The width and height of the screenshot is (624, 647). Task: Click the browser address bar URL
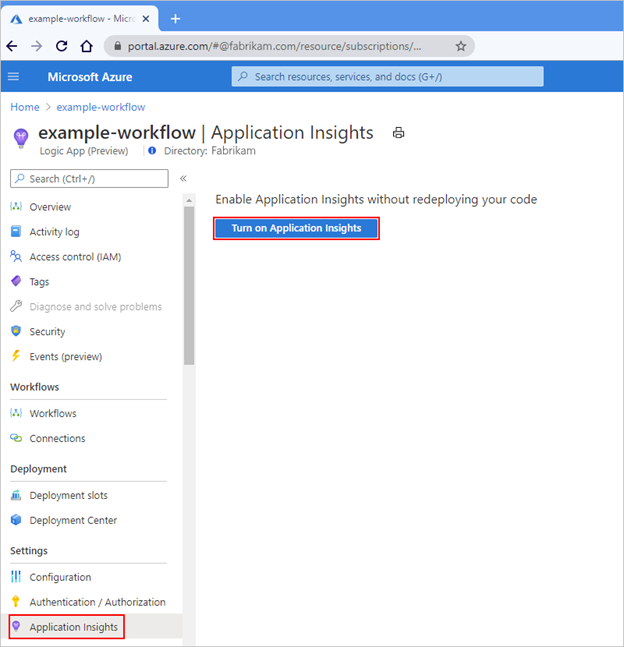274,46
